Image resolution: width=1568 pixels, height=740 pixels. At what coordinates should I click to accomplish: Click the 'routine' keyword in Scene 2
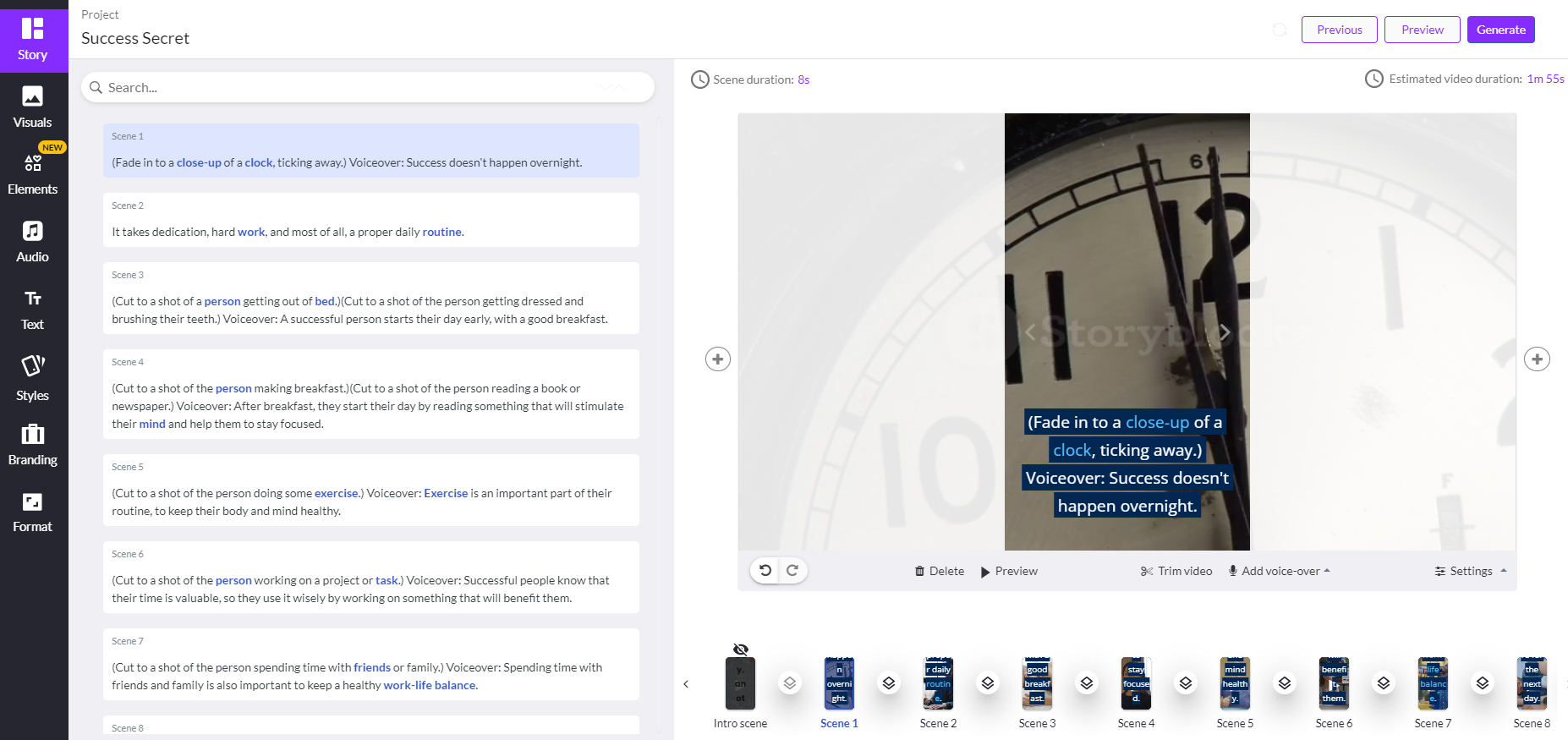[442, 232]
